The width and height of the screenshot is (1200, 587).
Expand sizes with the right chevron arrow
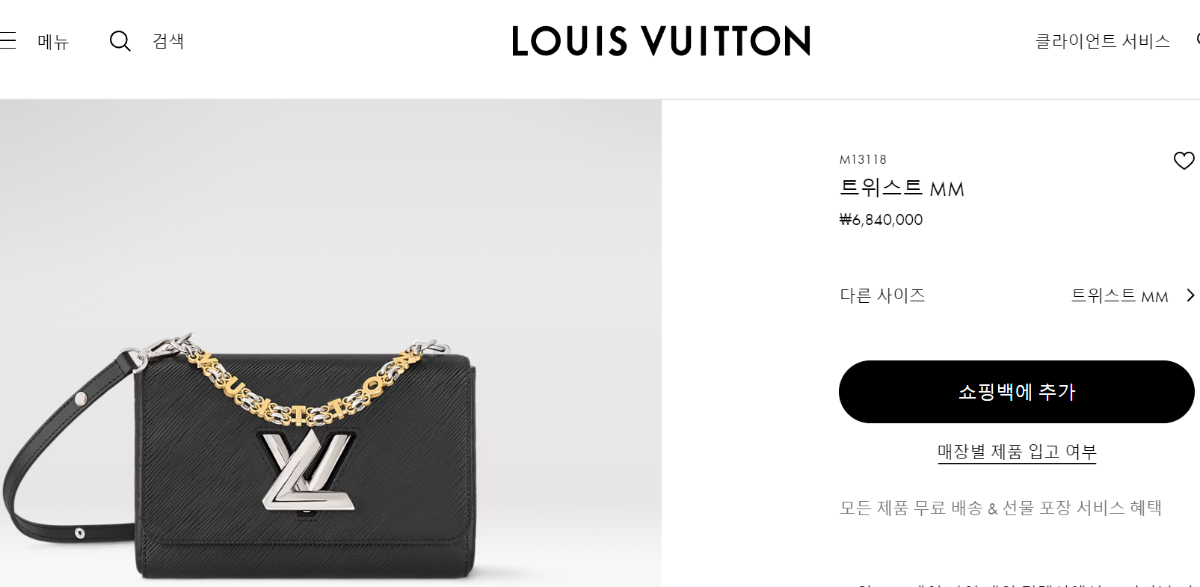tap(1190, 295)
